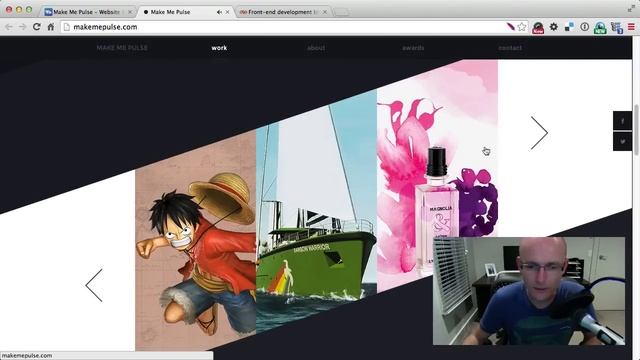
Task: Go back with the browser back arrow
Action: 9,27
